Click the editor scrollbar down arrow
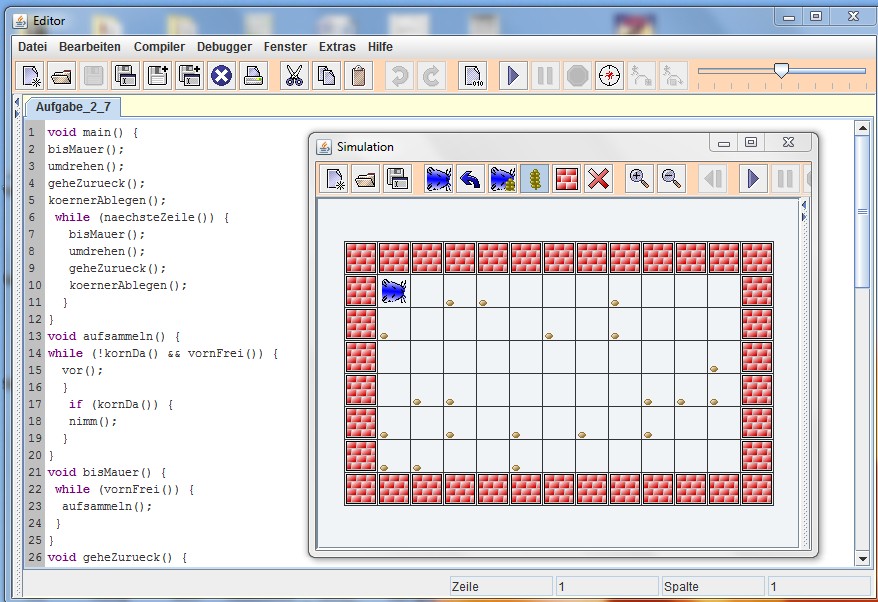The image size is (878, 602). [862, 558]
